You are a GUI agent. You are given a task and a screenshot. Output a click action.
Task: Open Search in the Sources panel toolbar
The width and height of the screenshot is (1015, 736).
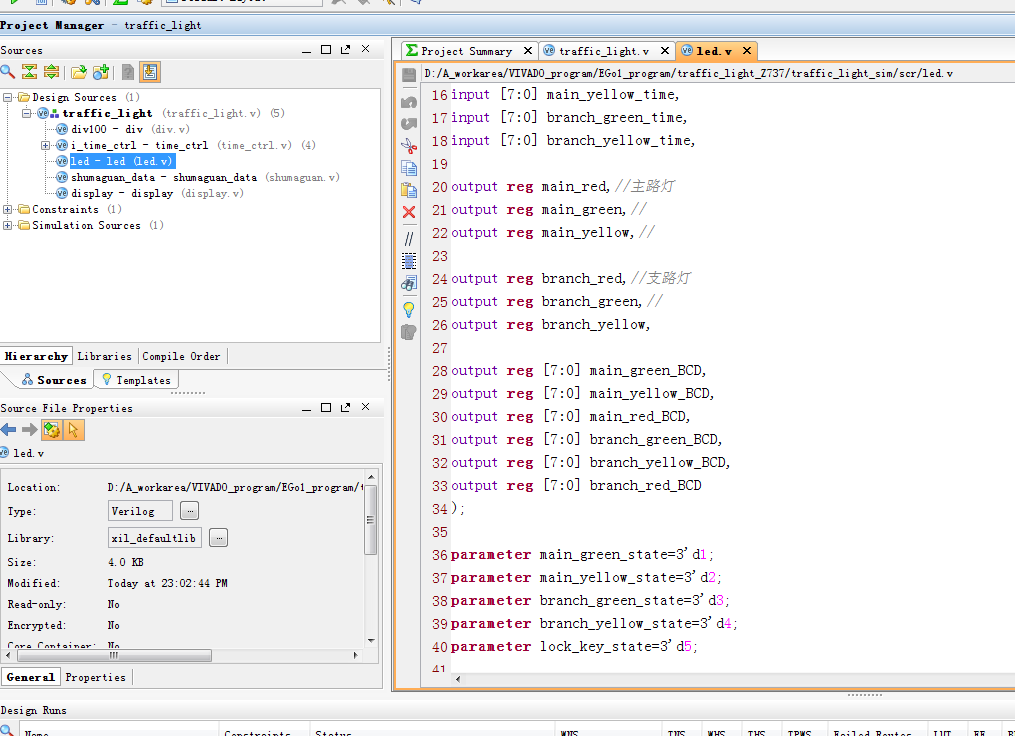(8, 72)
